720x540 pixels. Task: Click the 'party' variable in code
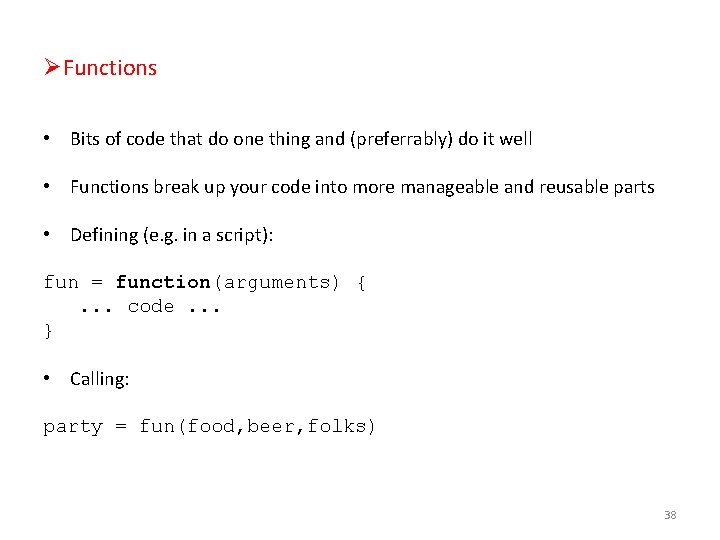coord(73,427)
